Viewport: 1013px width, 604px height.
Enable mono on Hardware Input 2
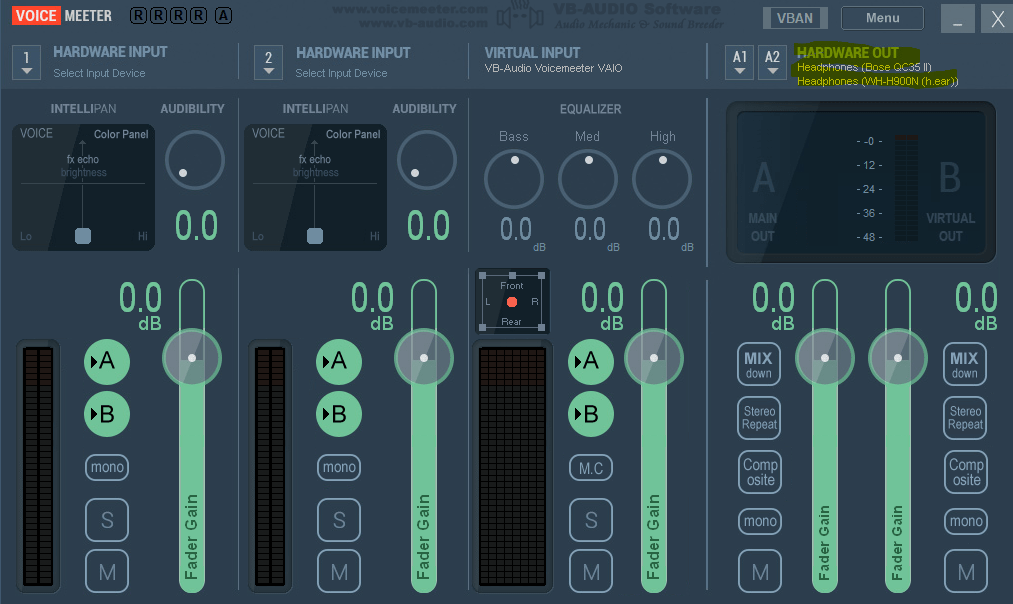[x=339, y=467]
